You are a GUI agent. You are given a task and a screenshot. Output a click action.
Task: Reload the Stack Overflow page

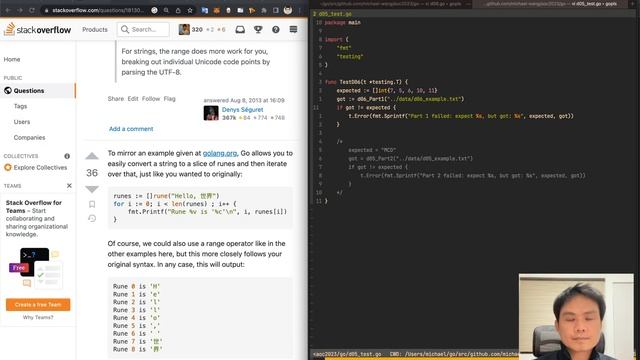click(x=32, y=10)
